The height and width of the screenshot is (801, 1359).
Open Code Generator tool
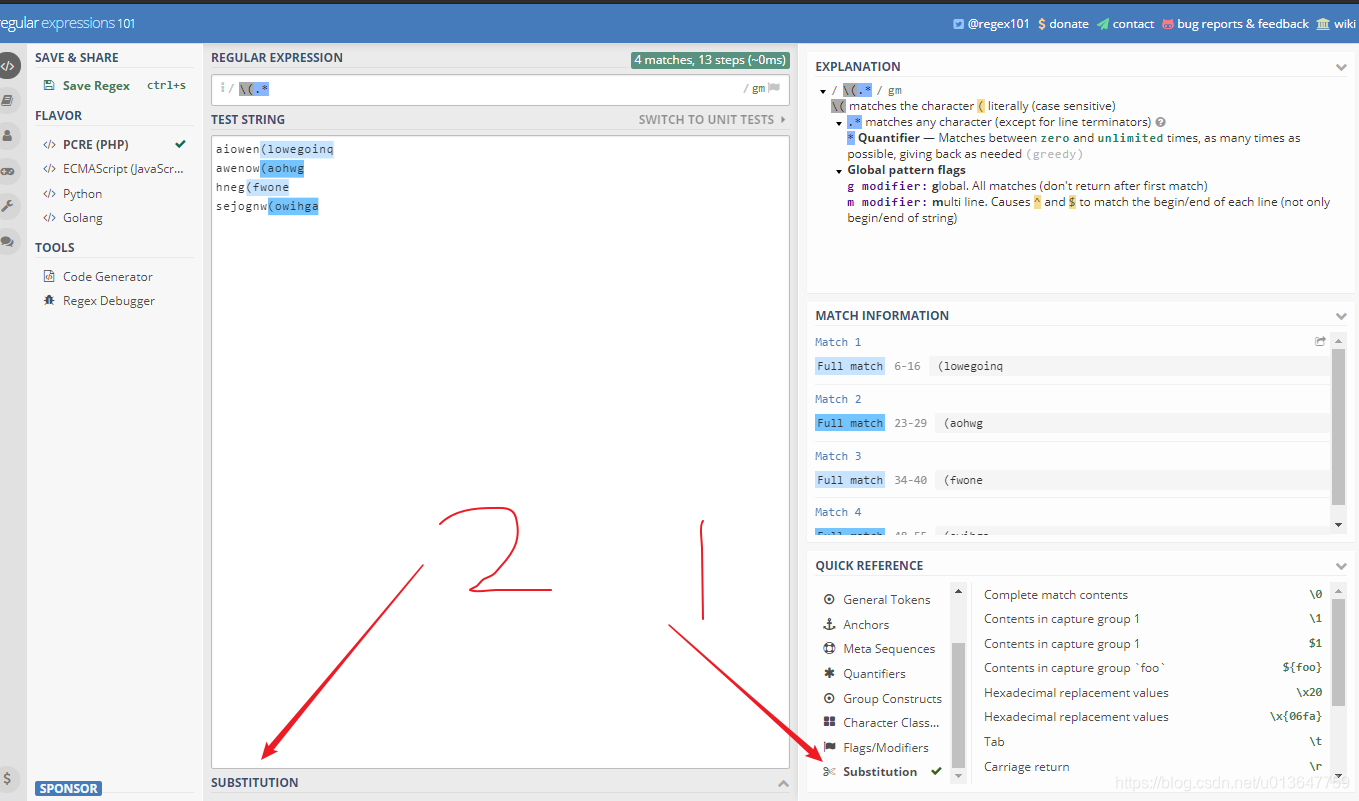click(x=98, y=276)
